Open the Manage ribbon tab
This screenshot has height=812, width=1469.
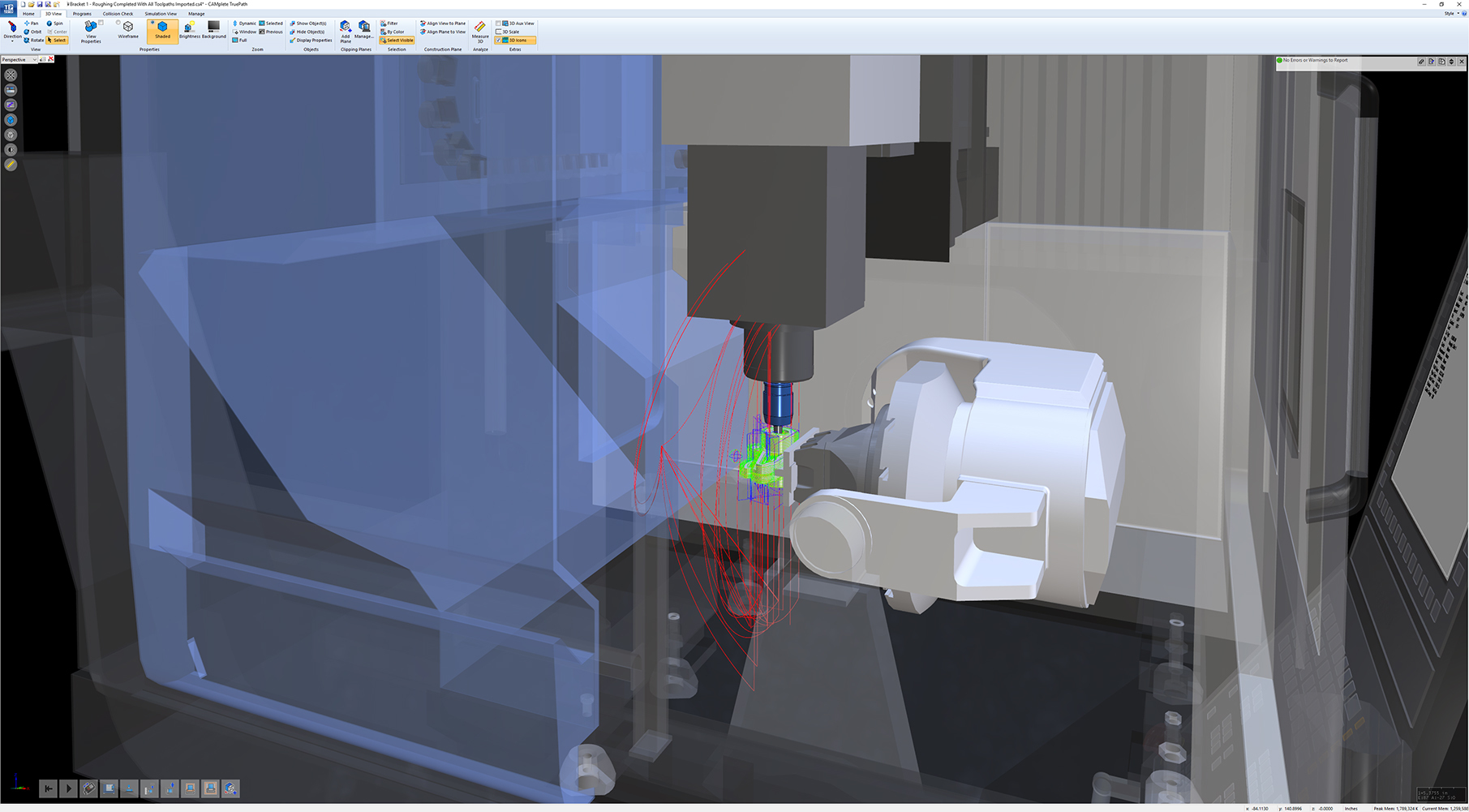click(196, 14)
